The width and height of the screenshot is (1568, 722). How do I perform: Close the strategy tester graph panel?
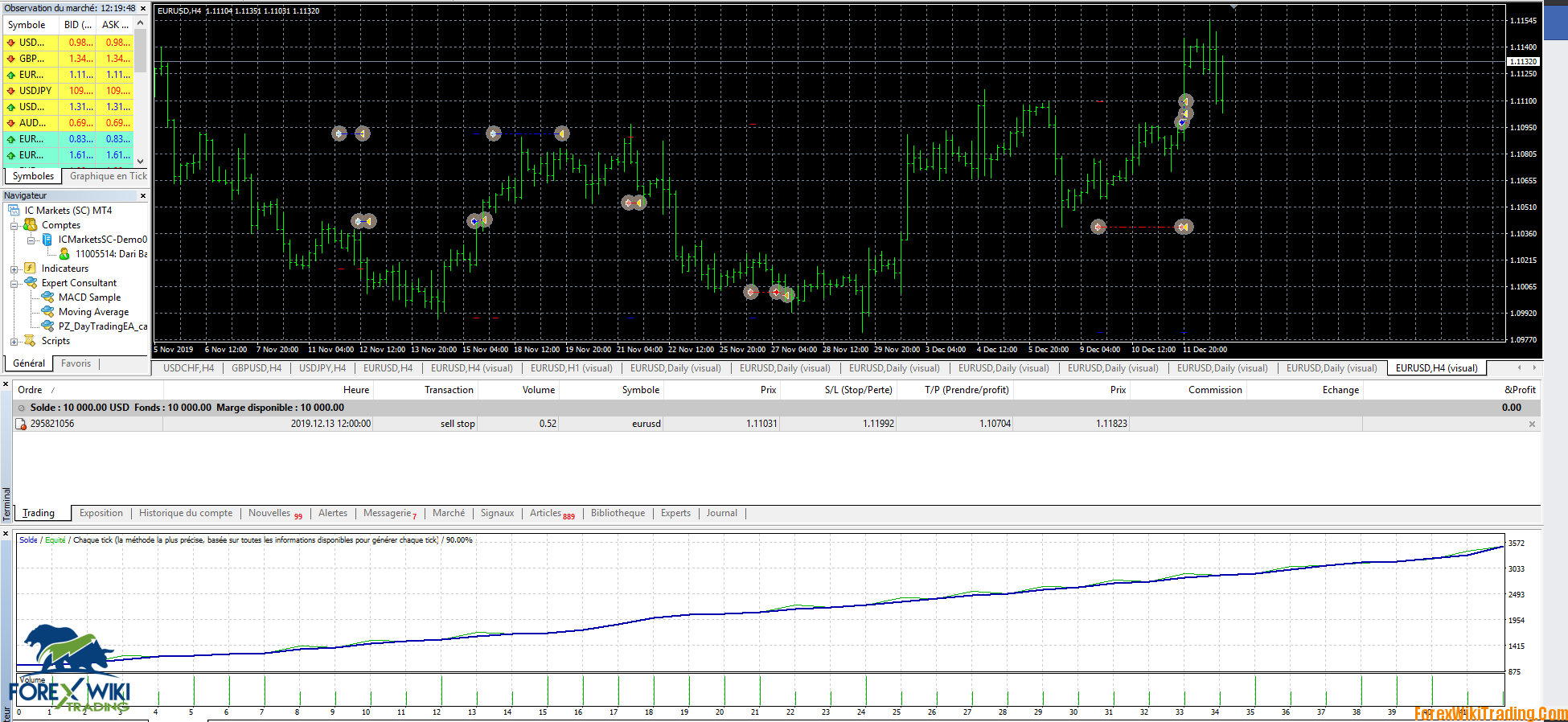(x=6, y=533)
